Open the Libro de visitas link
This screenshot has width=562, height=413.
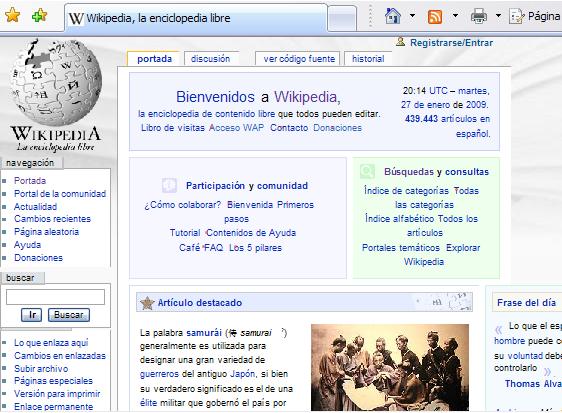(x=173, y=128)
